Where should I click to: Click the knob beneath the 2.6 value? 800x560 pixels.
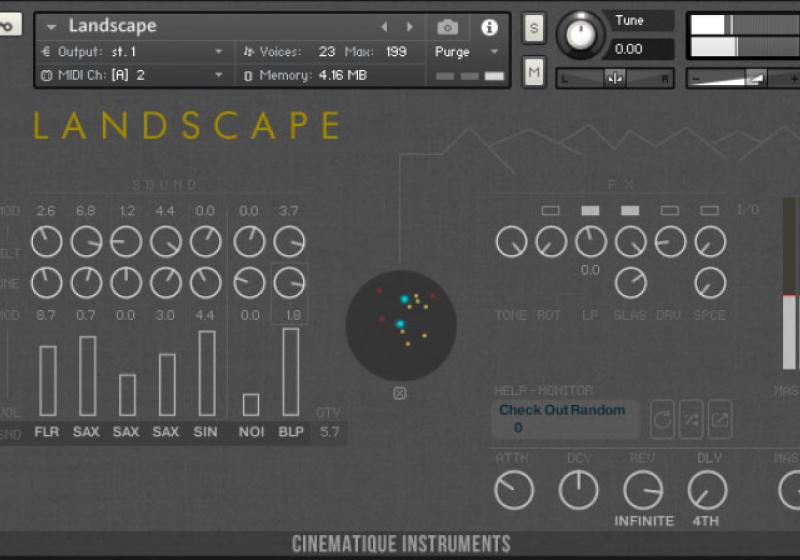pyautogui.click(x=46, y=242)
